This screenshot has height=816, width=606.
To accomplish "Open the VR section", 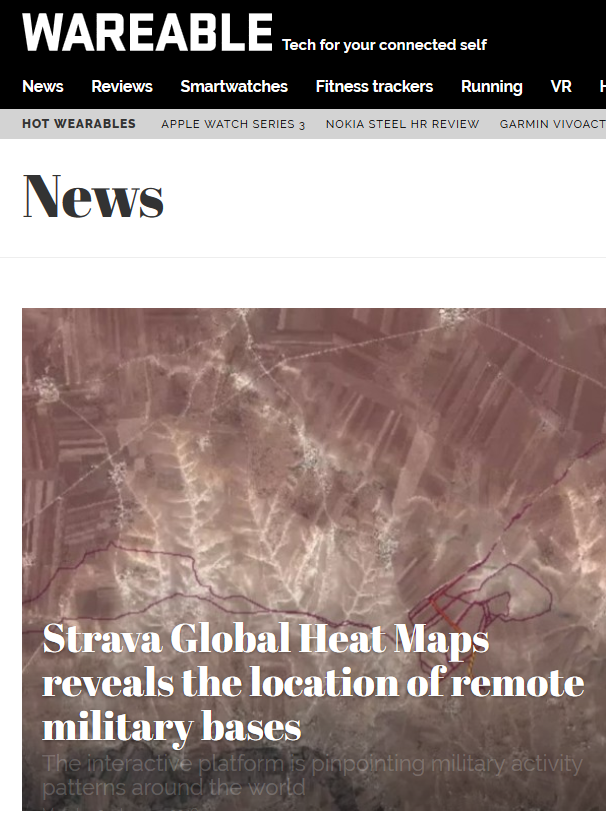I will [x=561, y=86].
